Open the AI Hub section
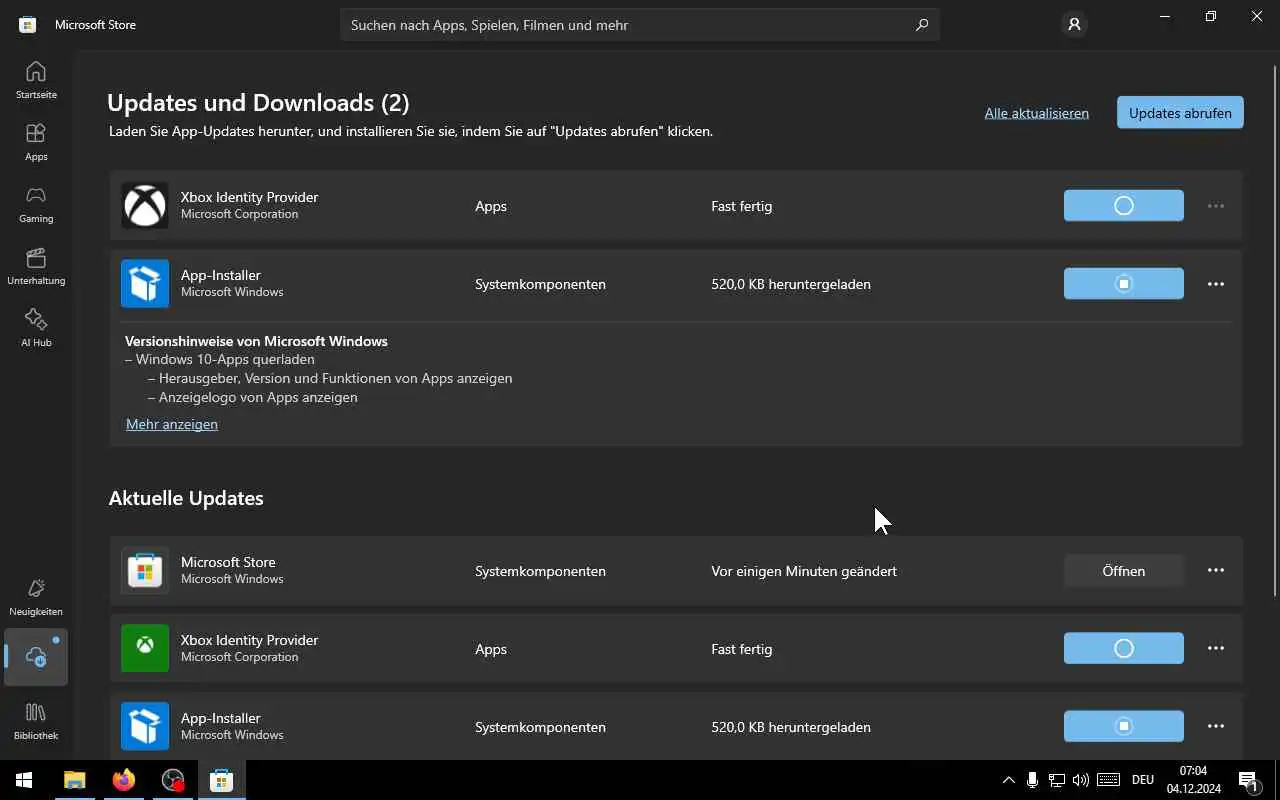This screenshot has height=800, width=1280. (x=36, y=328)
